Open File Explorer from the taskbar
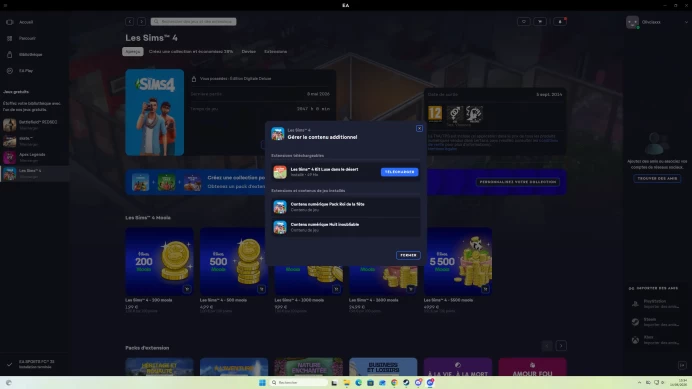Screen dimensions: 692x389 coord(346,382)
